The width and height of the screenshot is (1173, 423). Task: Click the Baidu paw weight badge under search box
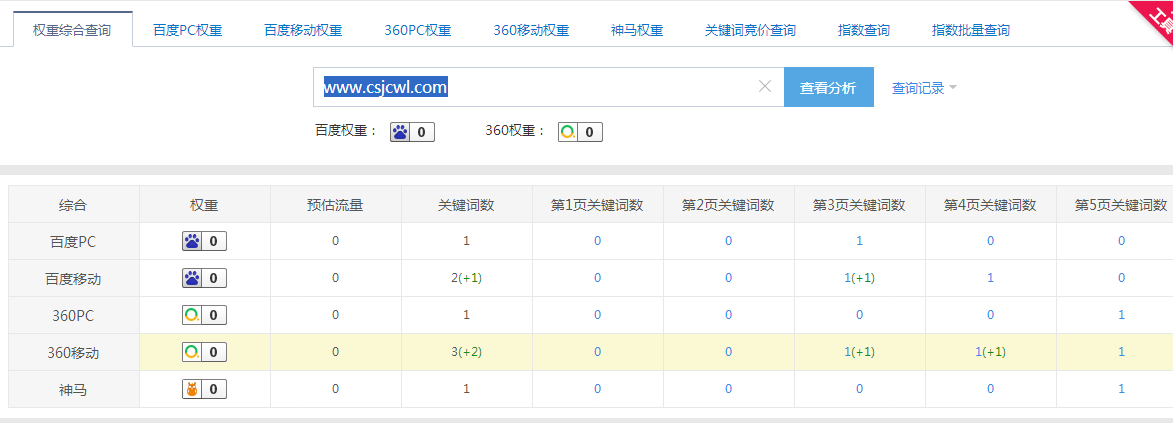(412, 131)
